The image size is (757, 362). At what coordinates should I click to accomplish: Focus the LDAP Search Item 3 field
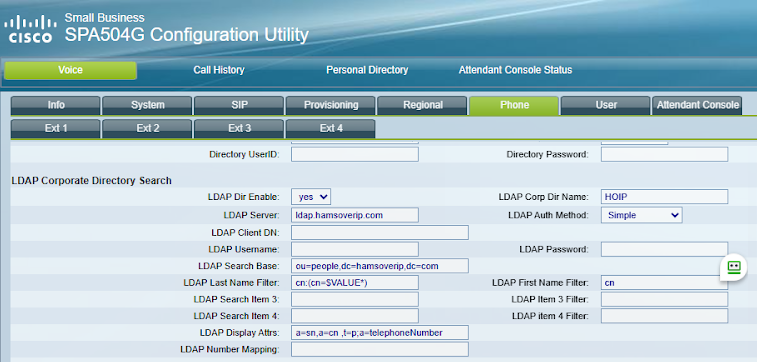point(355,299)
